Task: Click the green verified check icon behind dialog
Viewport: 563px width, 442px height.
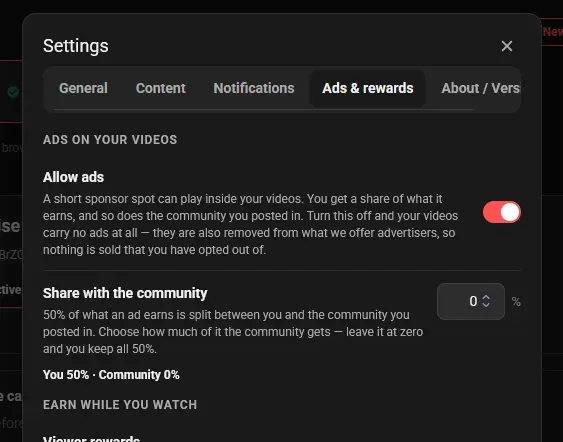Action: 13,92
